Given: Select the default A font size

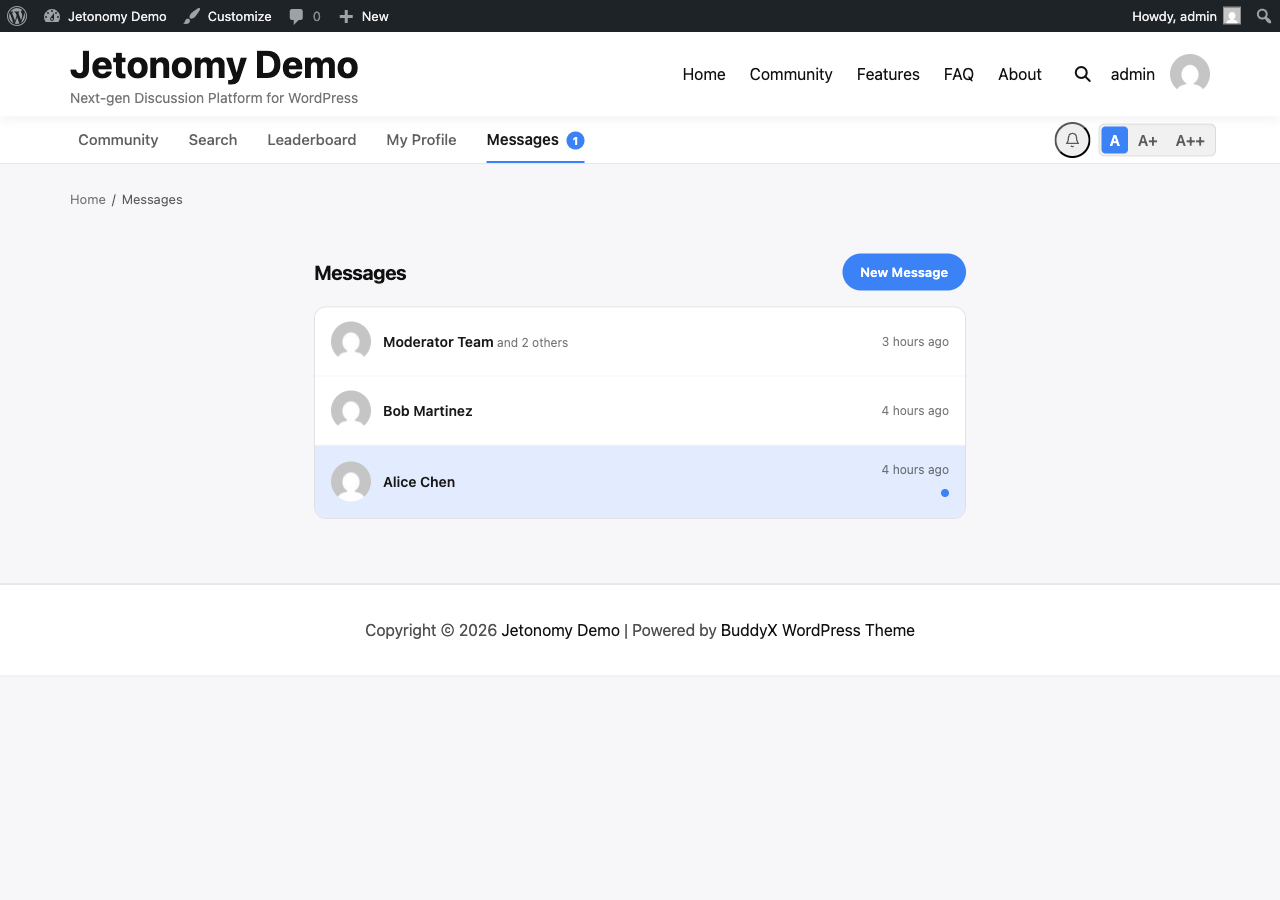Looking at the screenshot, I should click(x=1114, y=140).
